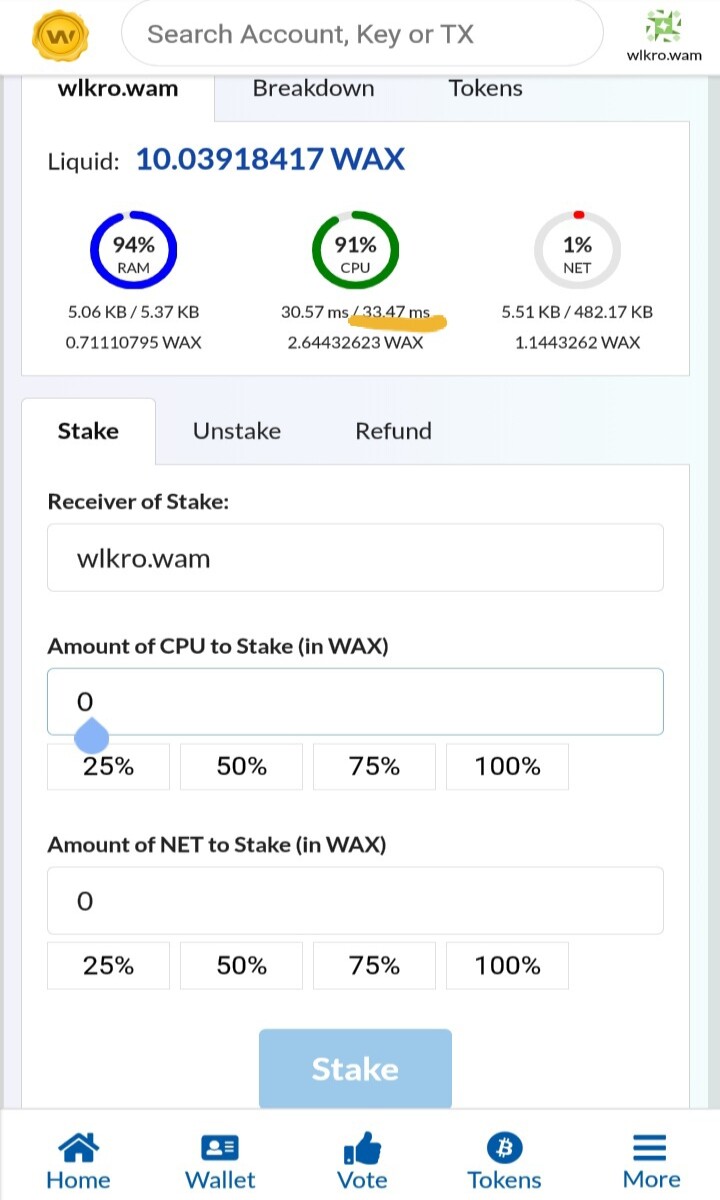Focus the Search Account, Key or TX box
Viewport: 720px width, 1200px height.
tap(362, 35)
